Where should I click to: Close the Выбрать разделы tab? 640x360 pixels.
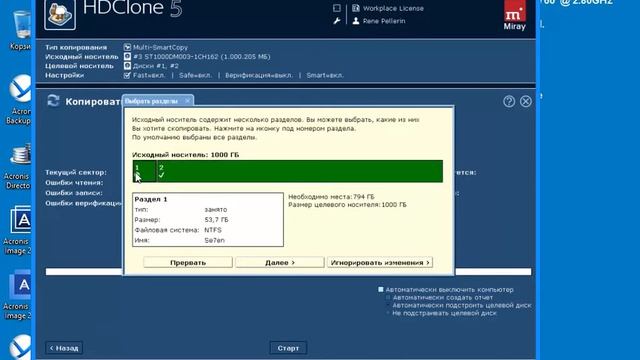(187, 100)
